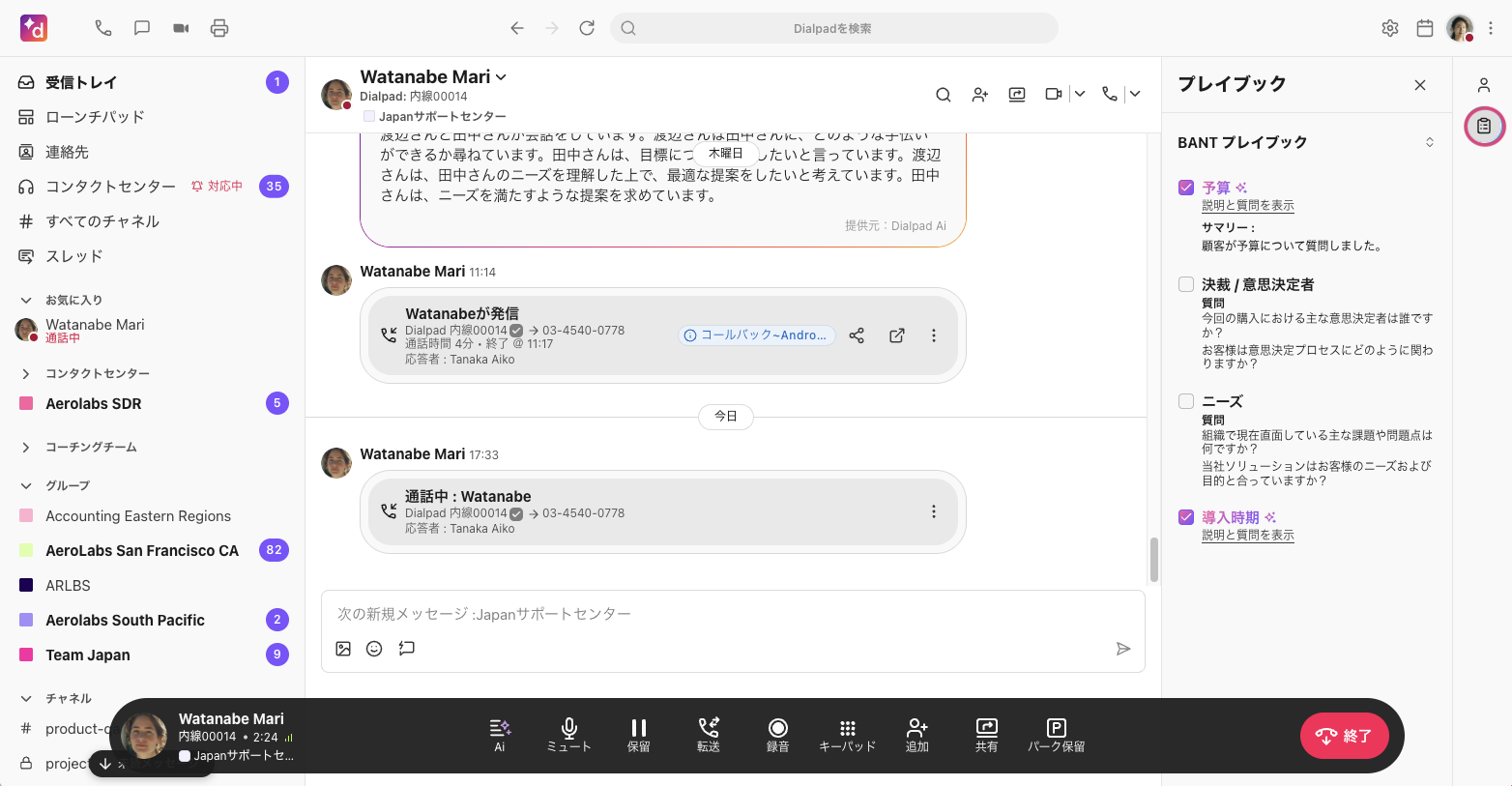Mute the call microphone

tap(568, 735)
